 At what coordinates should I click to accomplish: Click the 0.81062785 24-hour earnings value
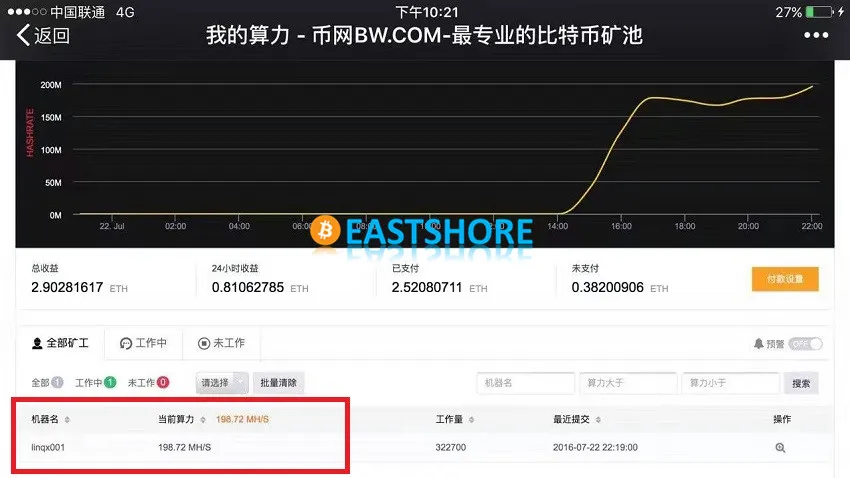pos(248,287)
